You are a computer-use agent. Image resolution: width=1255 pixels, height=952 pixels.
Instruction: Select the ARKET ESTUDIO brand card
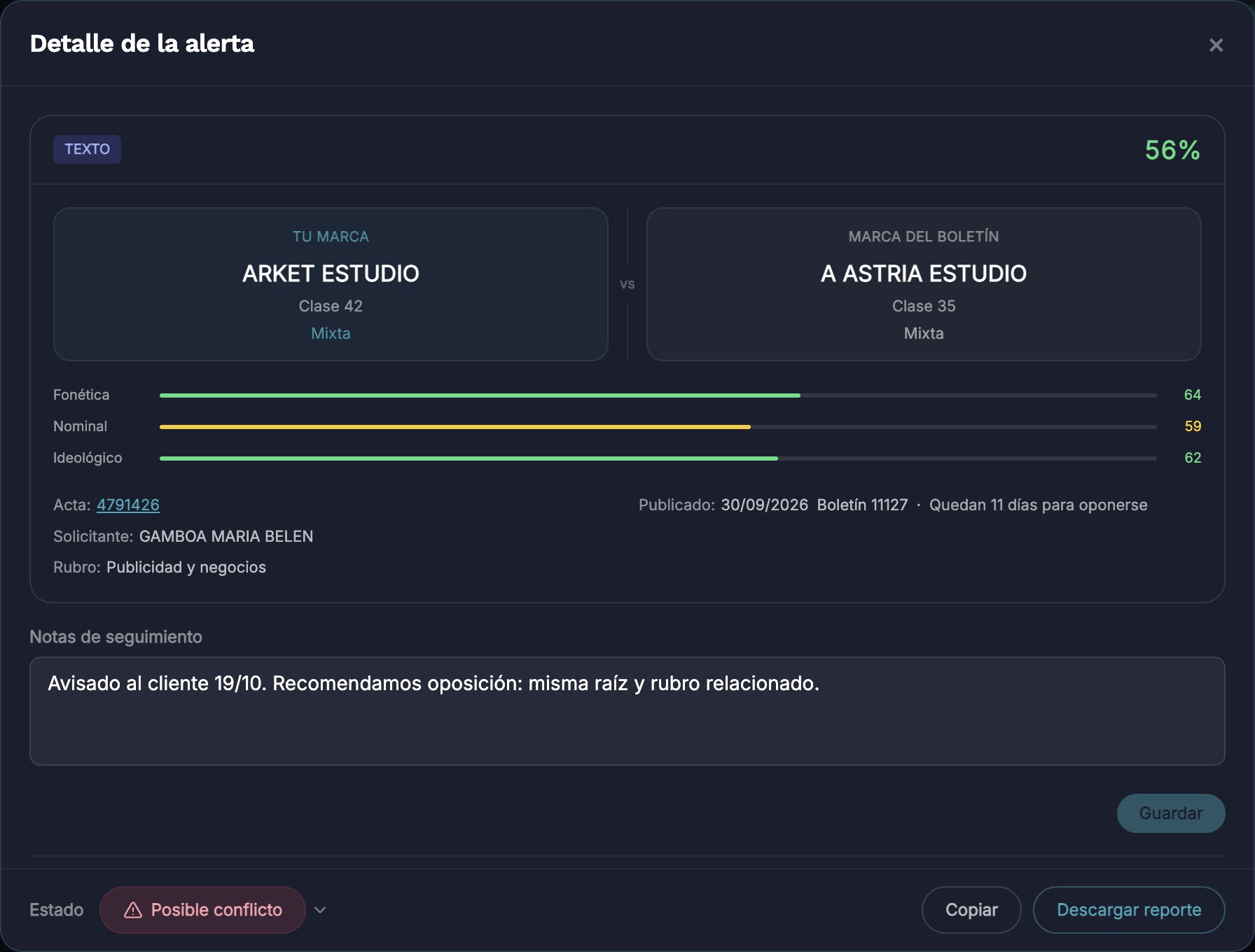[x=331, y=284]
